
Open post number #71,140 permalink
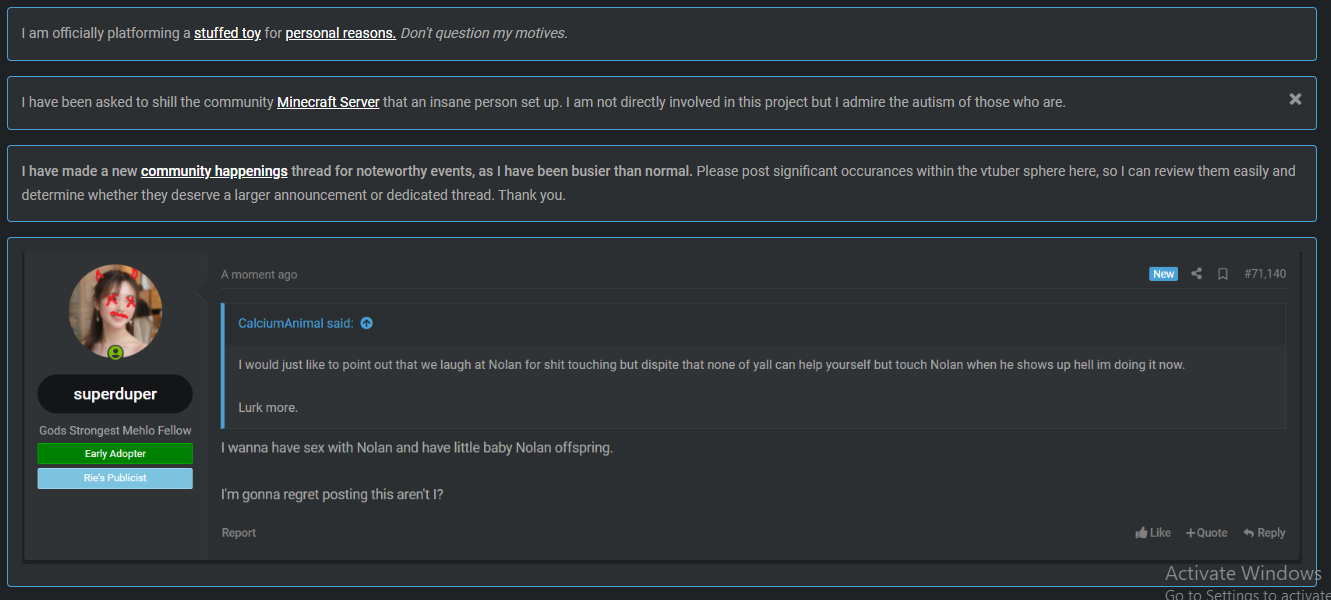pyautogui.click(x=1265, y=274)
